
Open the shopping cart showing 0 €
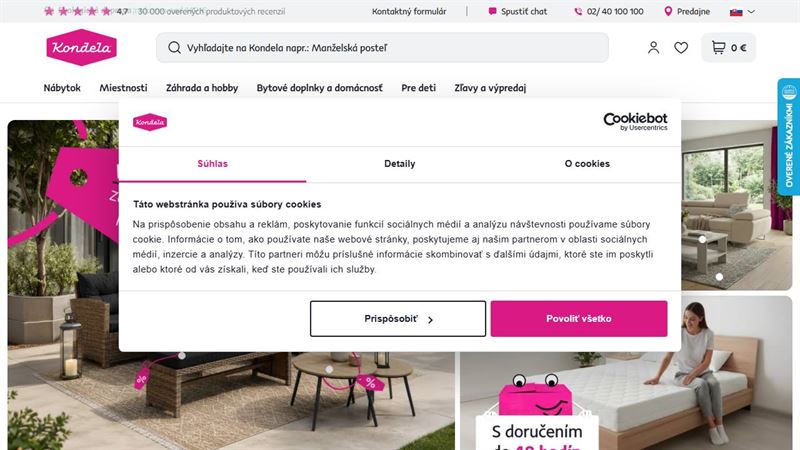(729, 48)
